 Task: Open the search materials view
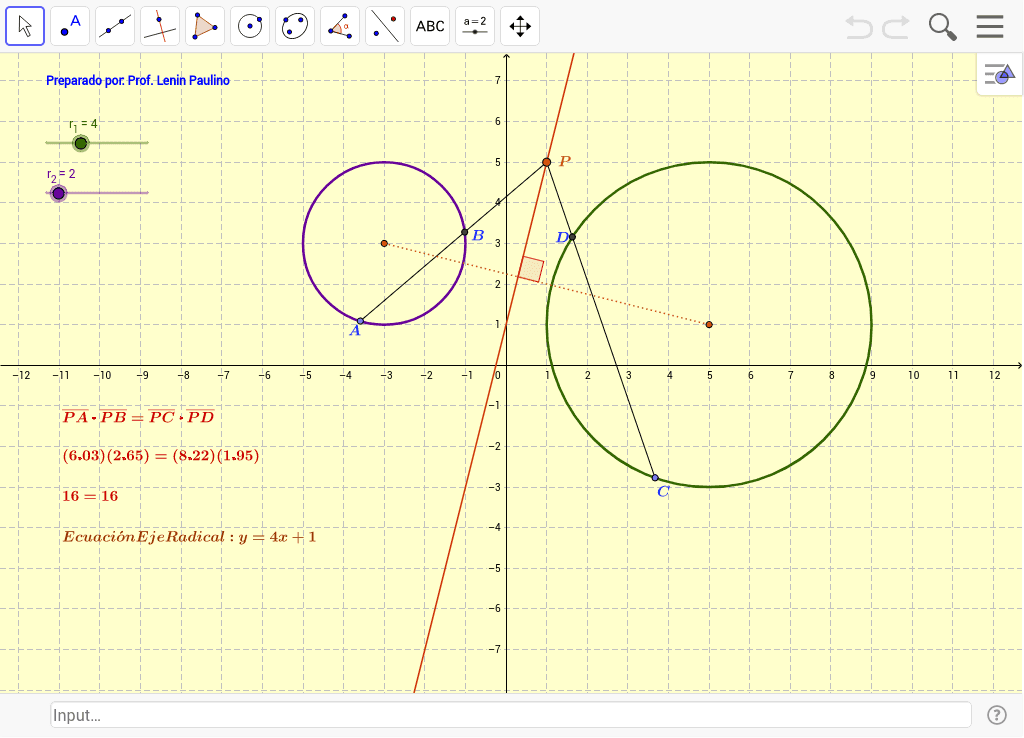[x=941, y=27]
